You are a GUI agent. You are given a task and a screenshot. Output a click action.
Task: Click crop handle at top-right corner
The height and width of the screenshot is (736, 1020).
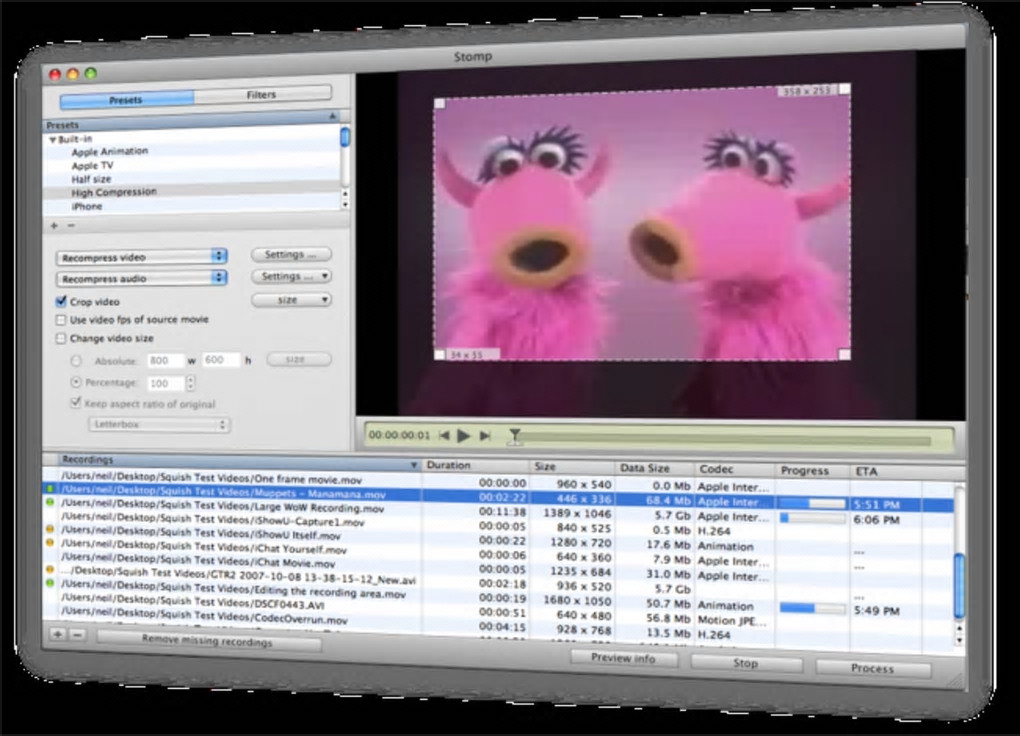tap(844, 89)
